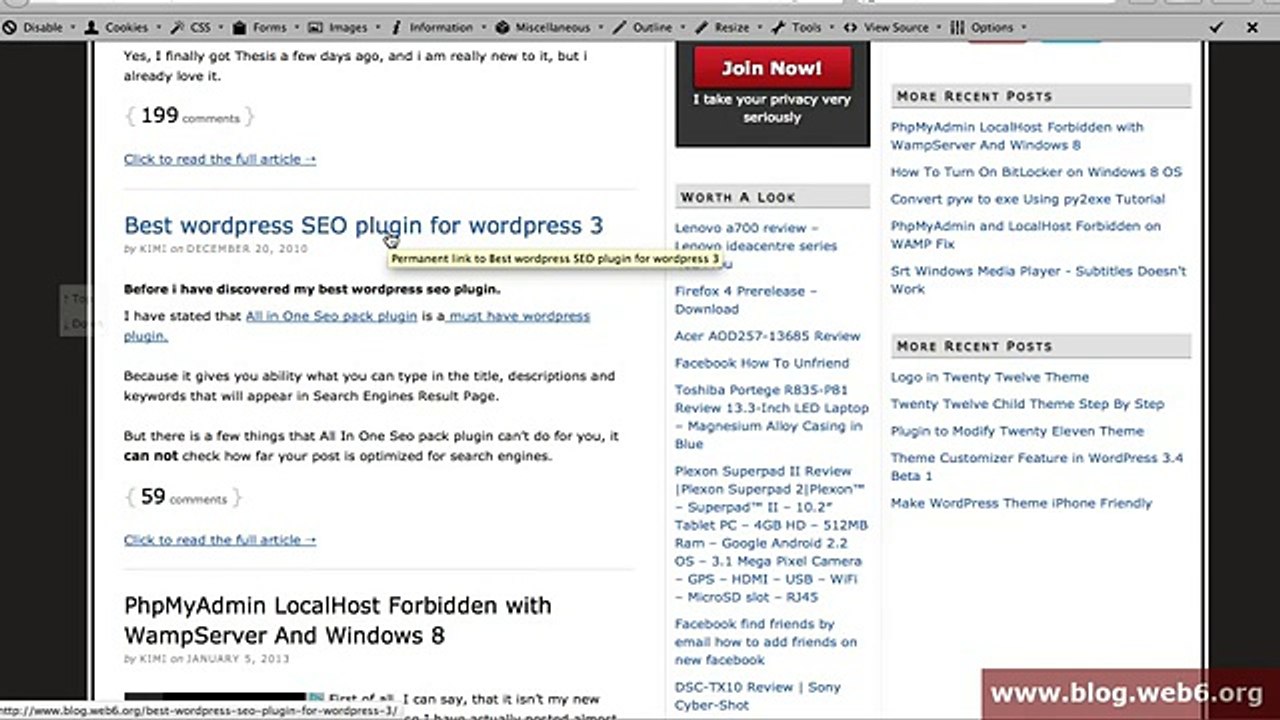Open Toshiba Portege R835-P81 Review link
The image size is (1280, 720).
(771, 417)
